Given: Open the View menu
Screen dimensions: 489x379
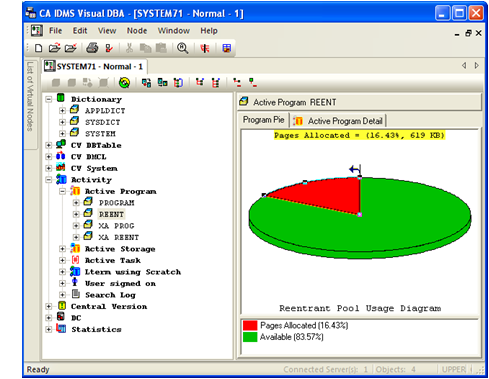Looking at the screenshot, I should pos(107,31).
